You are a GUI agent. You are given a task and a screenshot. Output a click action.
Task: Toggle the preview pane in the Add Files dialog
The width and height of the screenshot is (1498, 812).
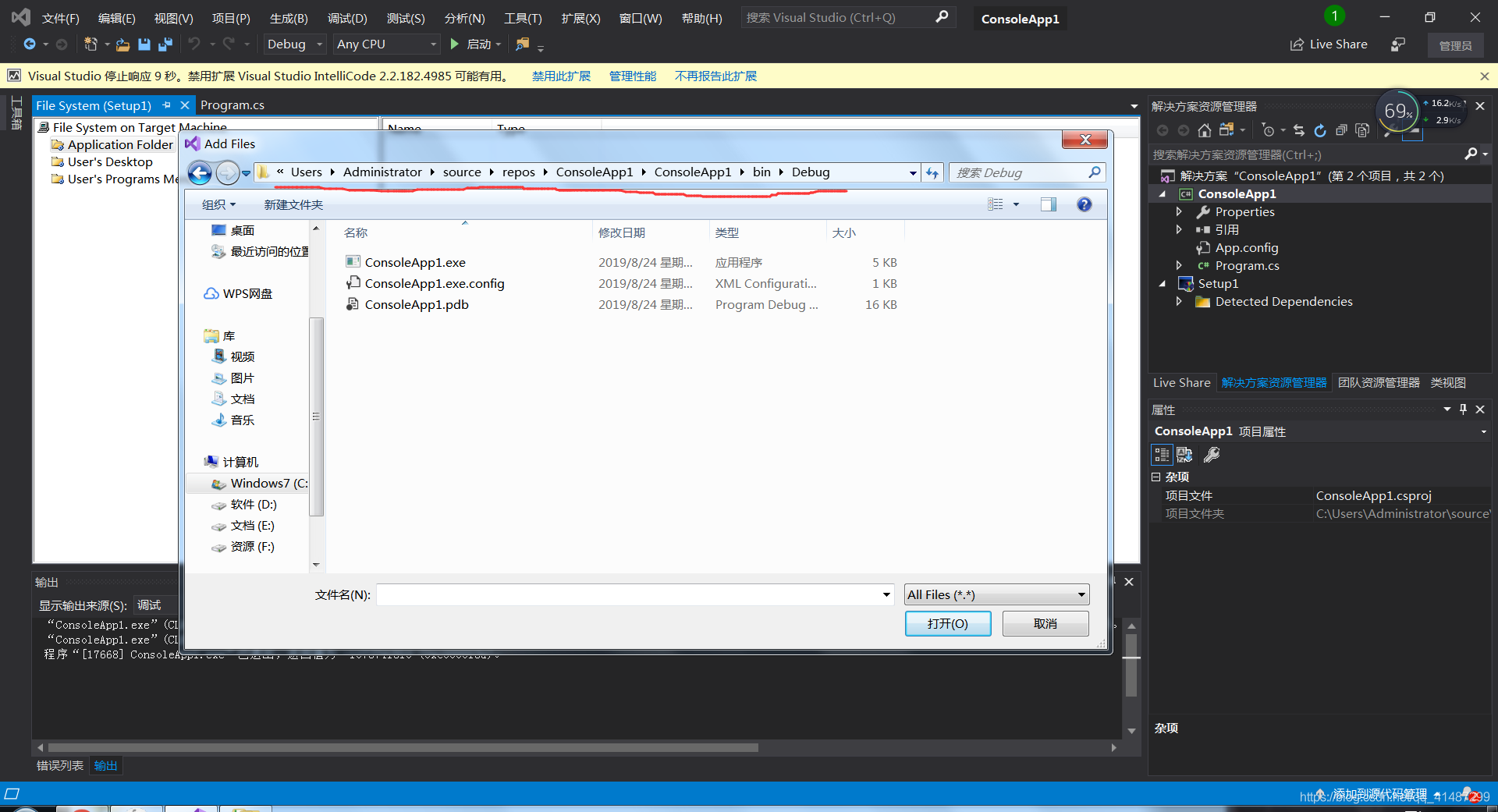(1048, 204)
